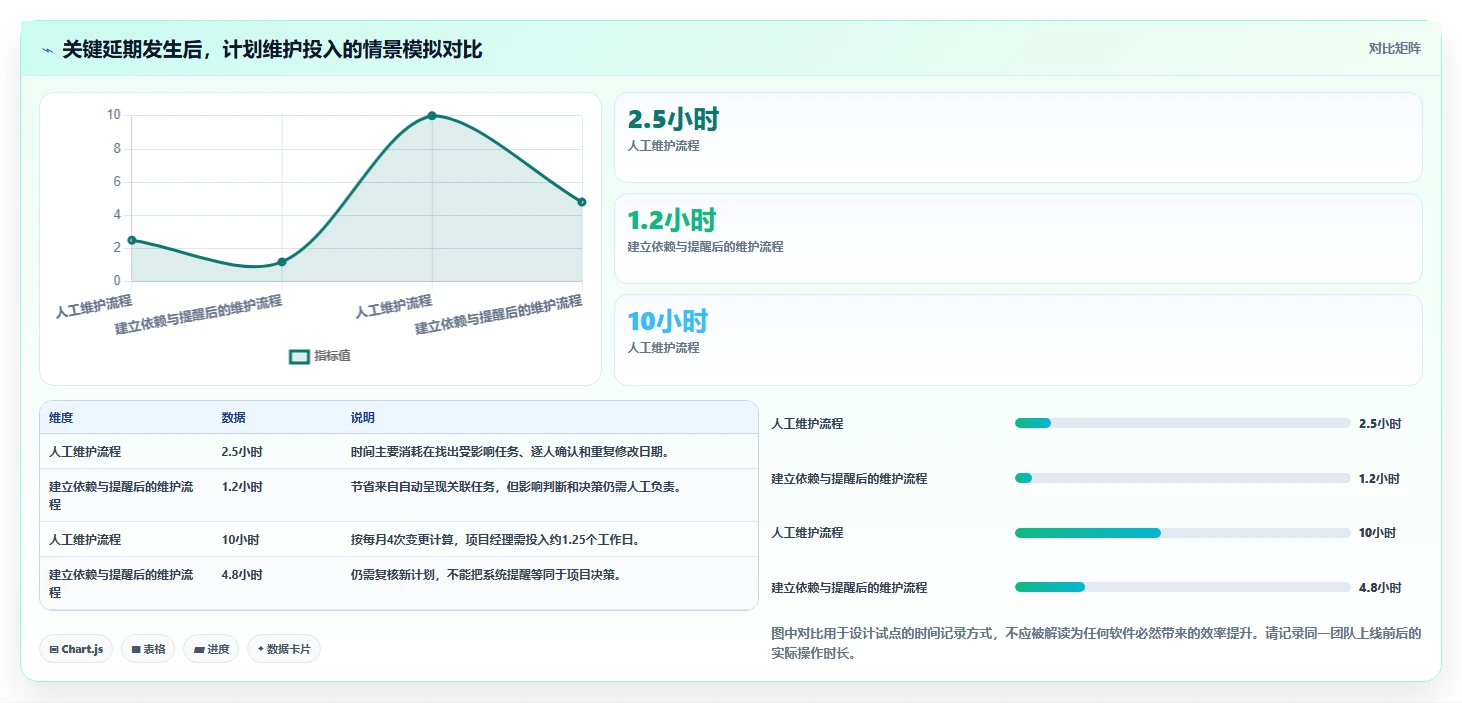Click the description starting 仍需复核新计划
The image size is (1462, 703).
(x=486, y=575)
